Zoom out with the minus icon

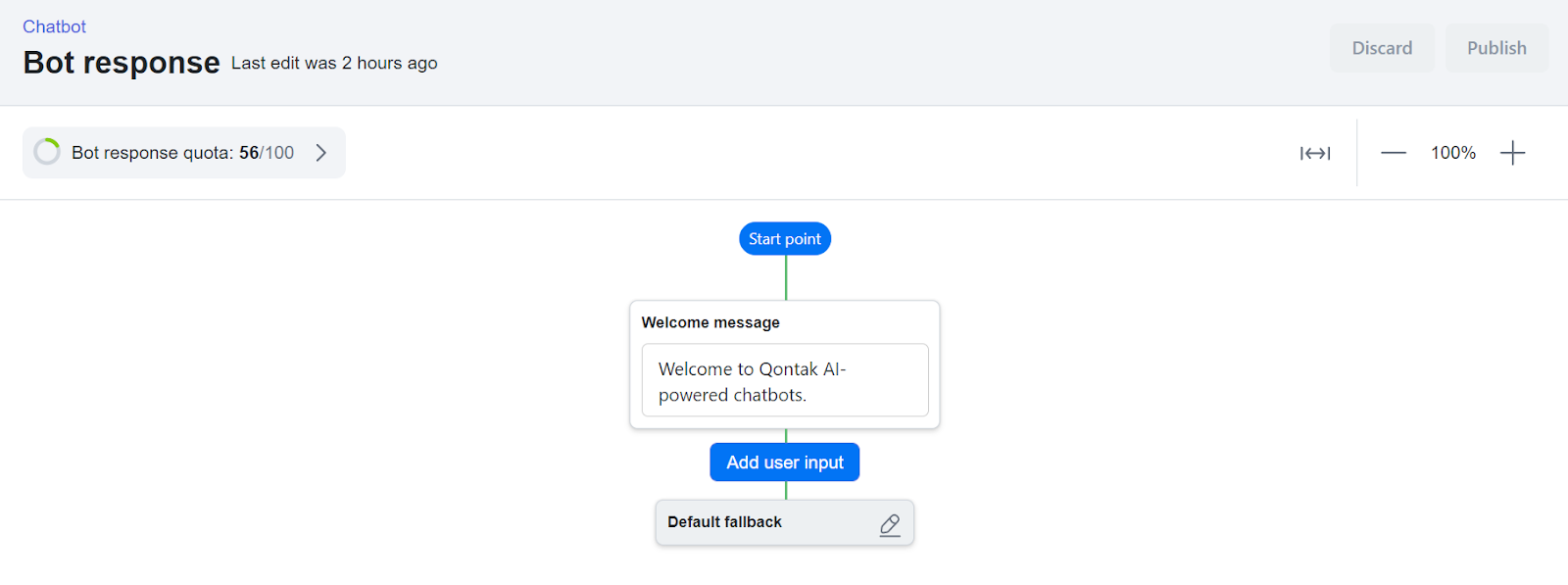point(1393,153)
